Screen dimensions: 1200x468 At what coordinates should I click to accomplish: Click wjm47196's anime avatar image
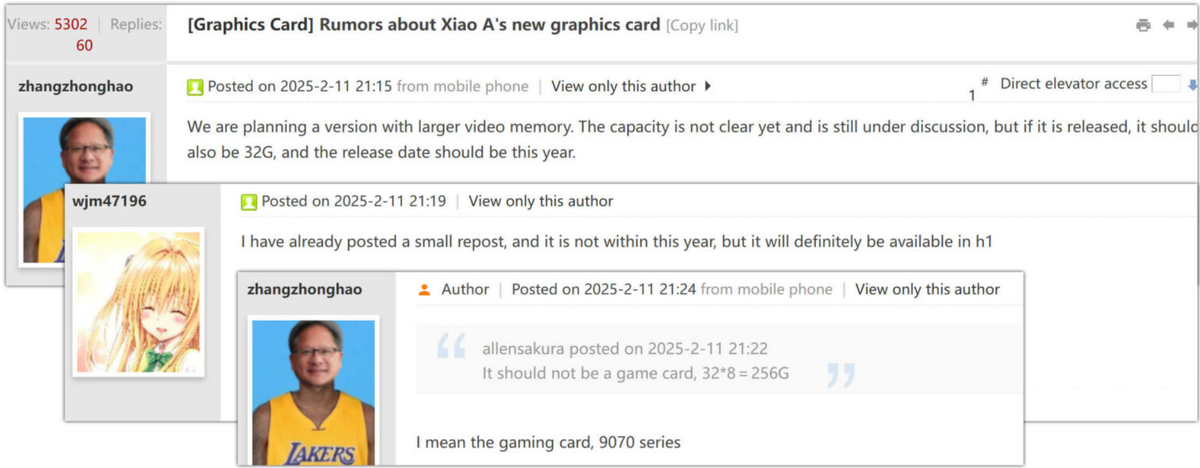140,302
